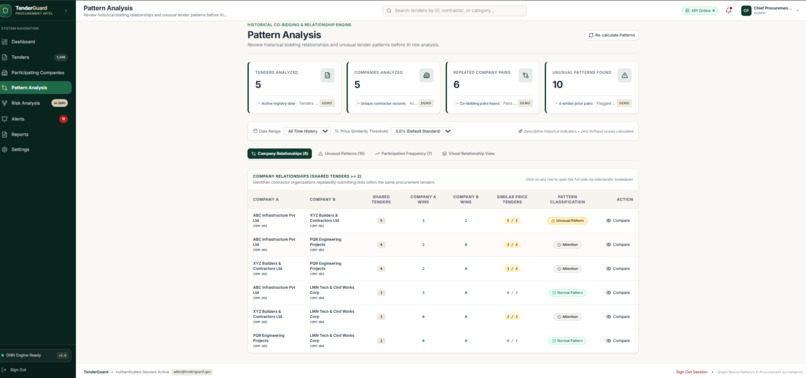Click the API Online status pill
Image resolution: width=806 pixels, height=378 pixels.
[x=700, y=10]
